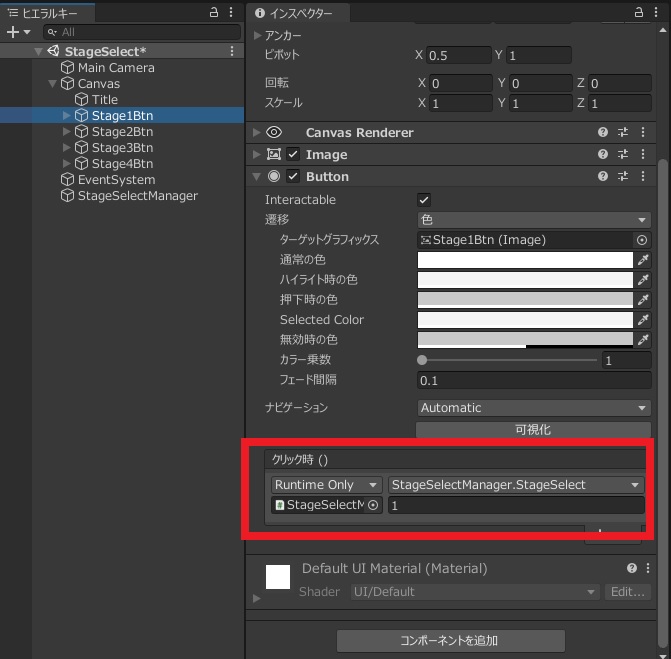Disable the Button component checkbox

293,176
